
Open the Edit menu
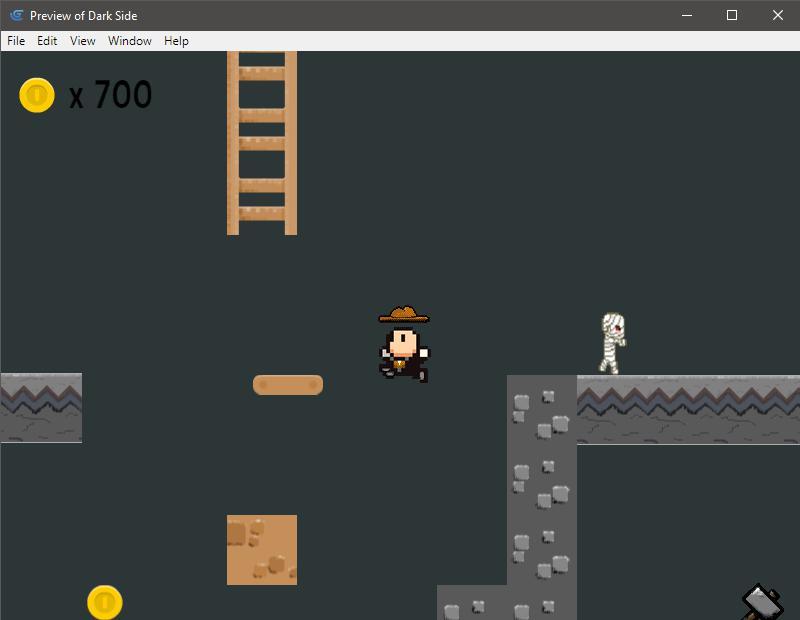[47, 41]
